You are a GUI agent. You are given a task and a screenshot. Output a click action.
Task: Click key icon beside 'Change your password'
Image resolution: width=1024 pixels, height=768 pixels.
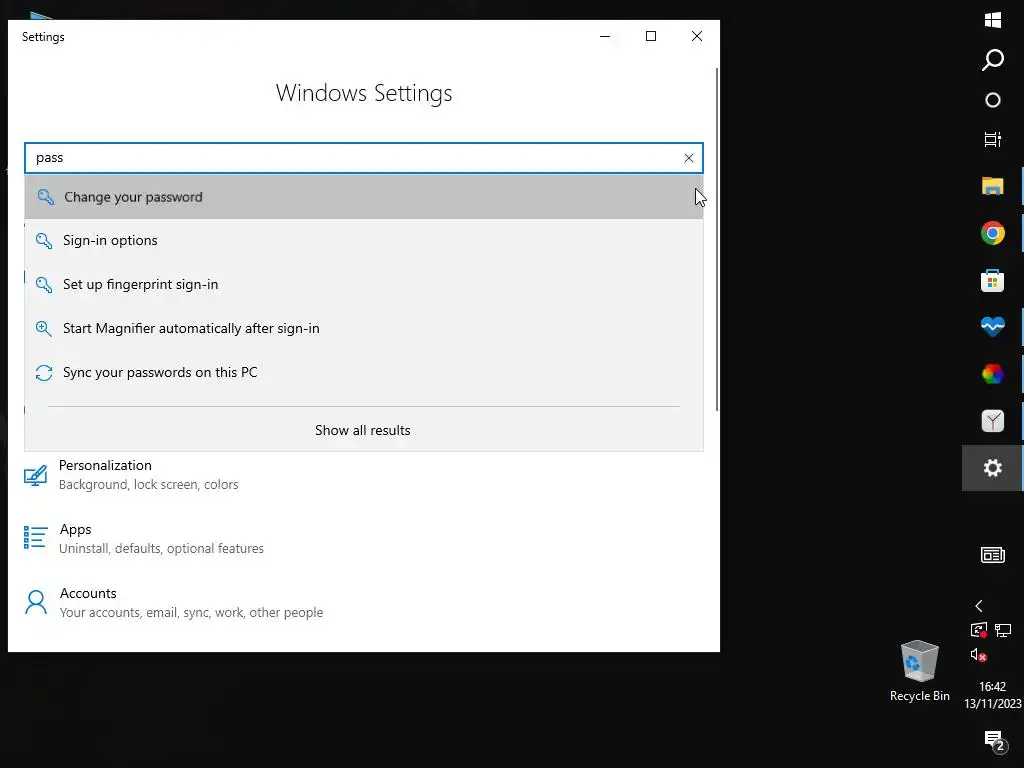[x=45, y=197]
